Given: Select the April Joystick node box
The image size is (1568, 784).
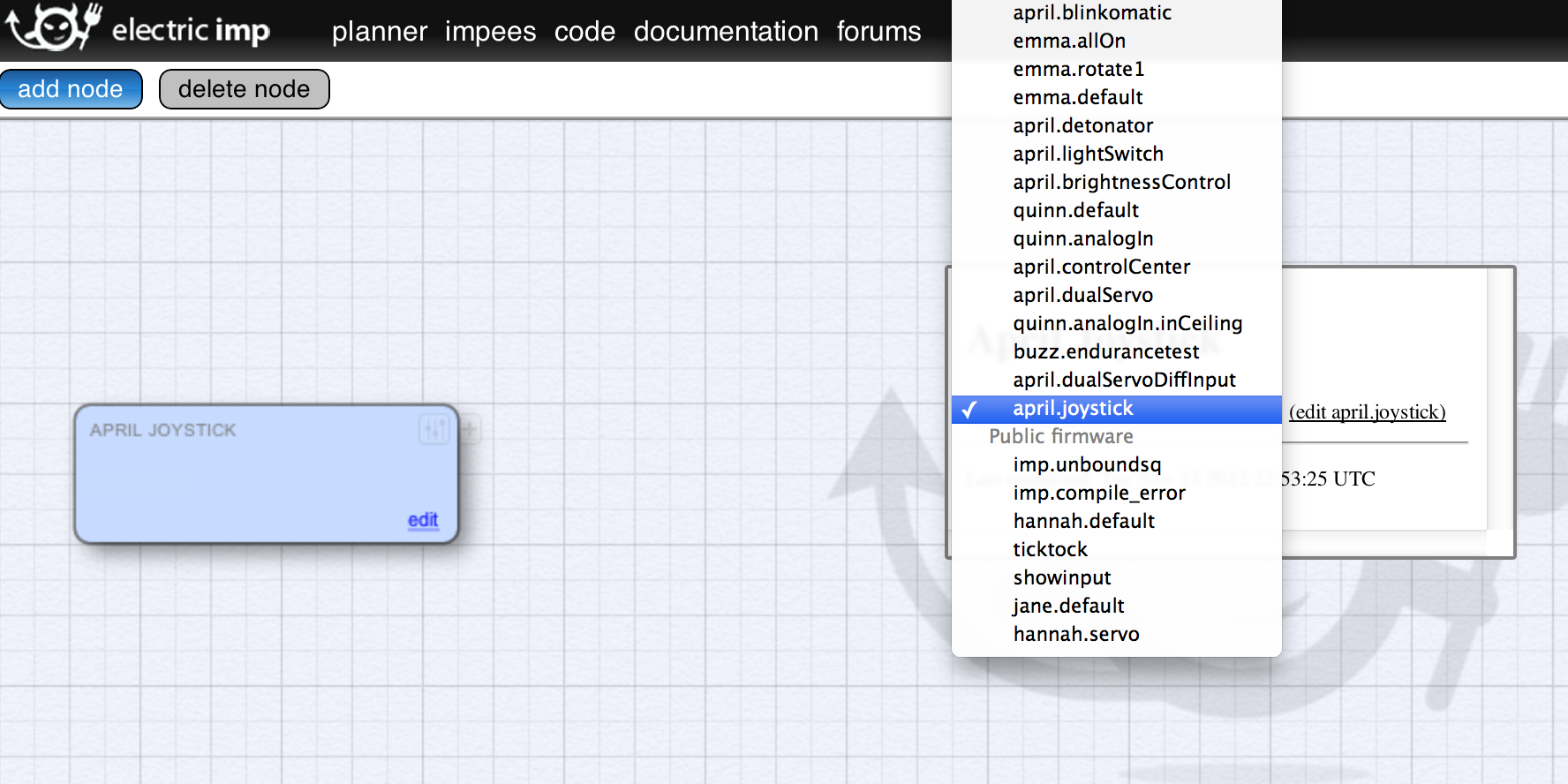Looking at the screenshot, I should point(267,474).
